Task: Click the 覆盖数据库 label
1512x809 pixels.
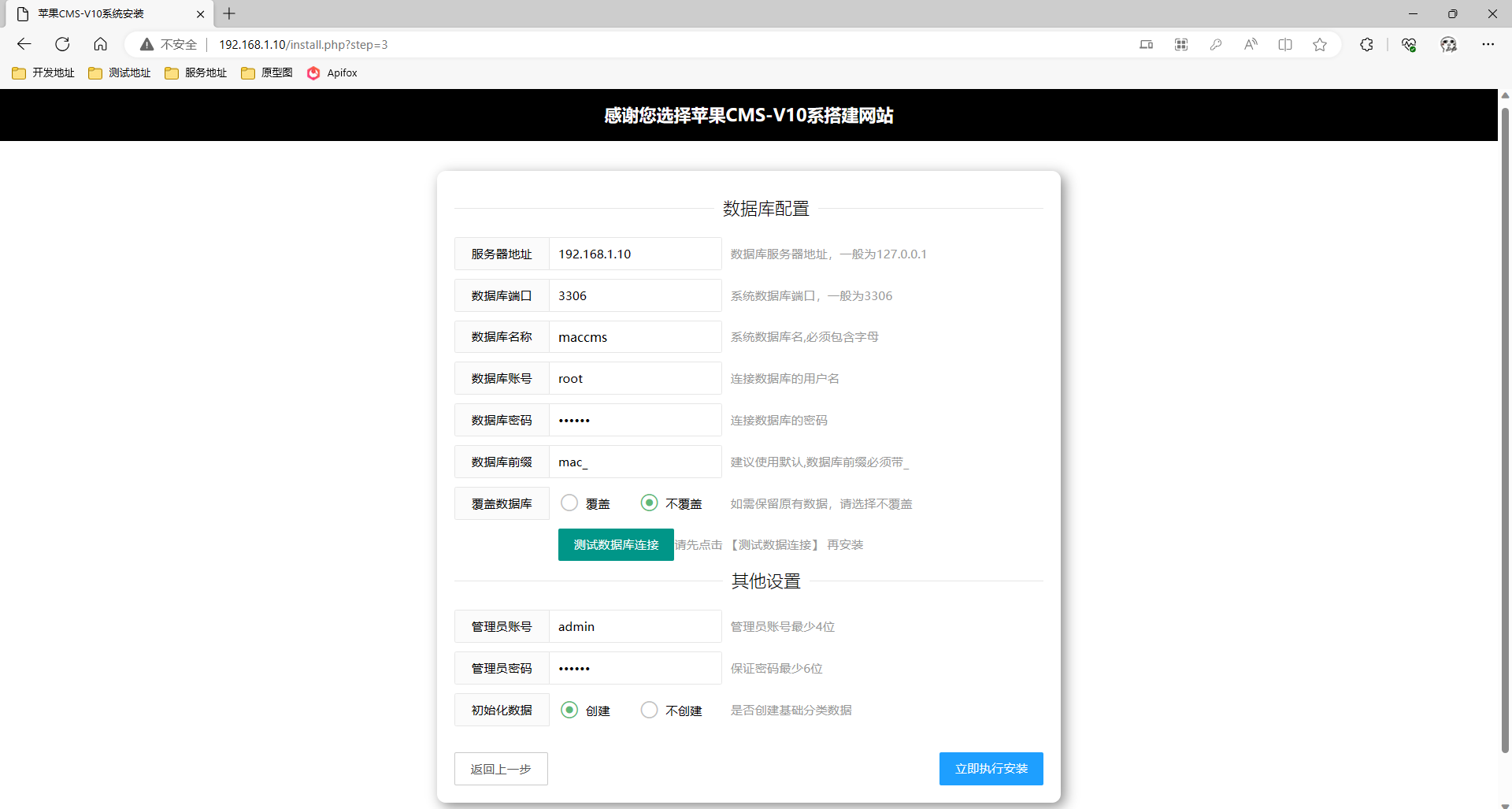Action: tap(502, 503)
